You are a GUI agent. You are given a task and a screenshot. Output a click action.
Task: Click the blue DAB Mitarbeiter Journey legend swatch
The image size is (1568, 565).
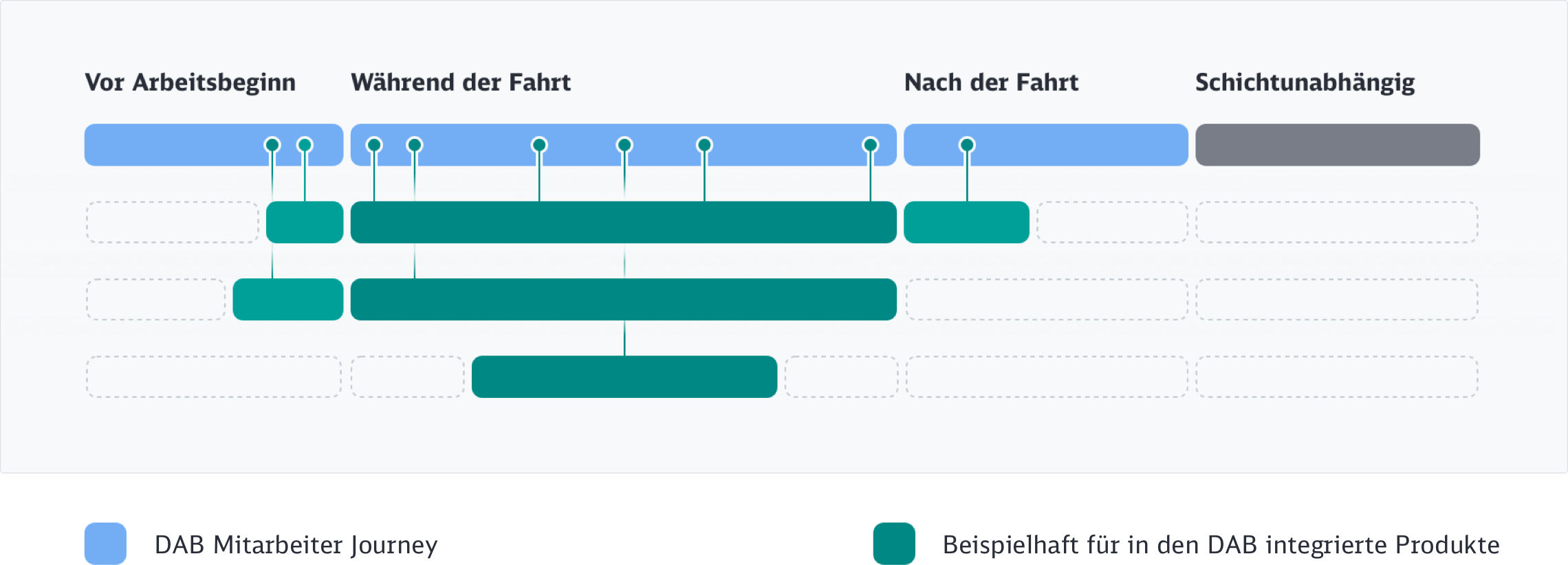105,544
